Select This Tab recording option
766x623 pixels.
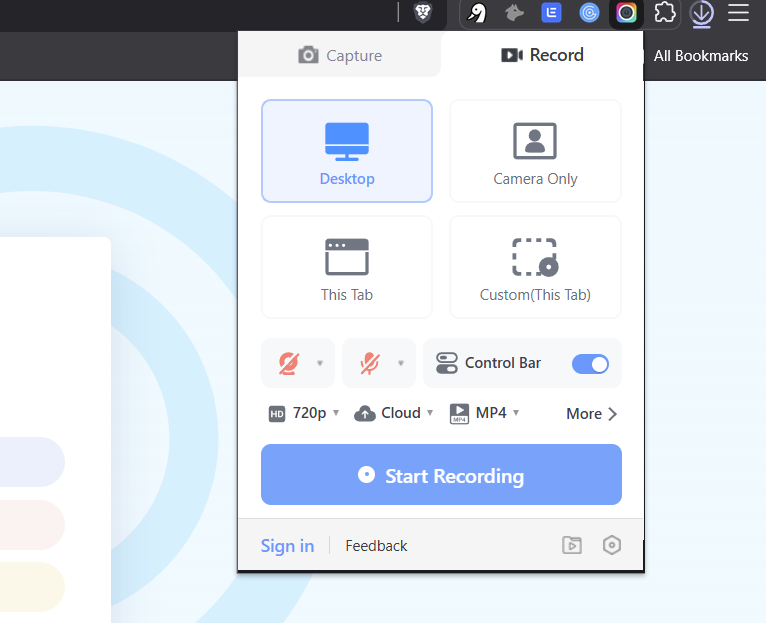click(x=346, y=267)
